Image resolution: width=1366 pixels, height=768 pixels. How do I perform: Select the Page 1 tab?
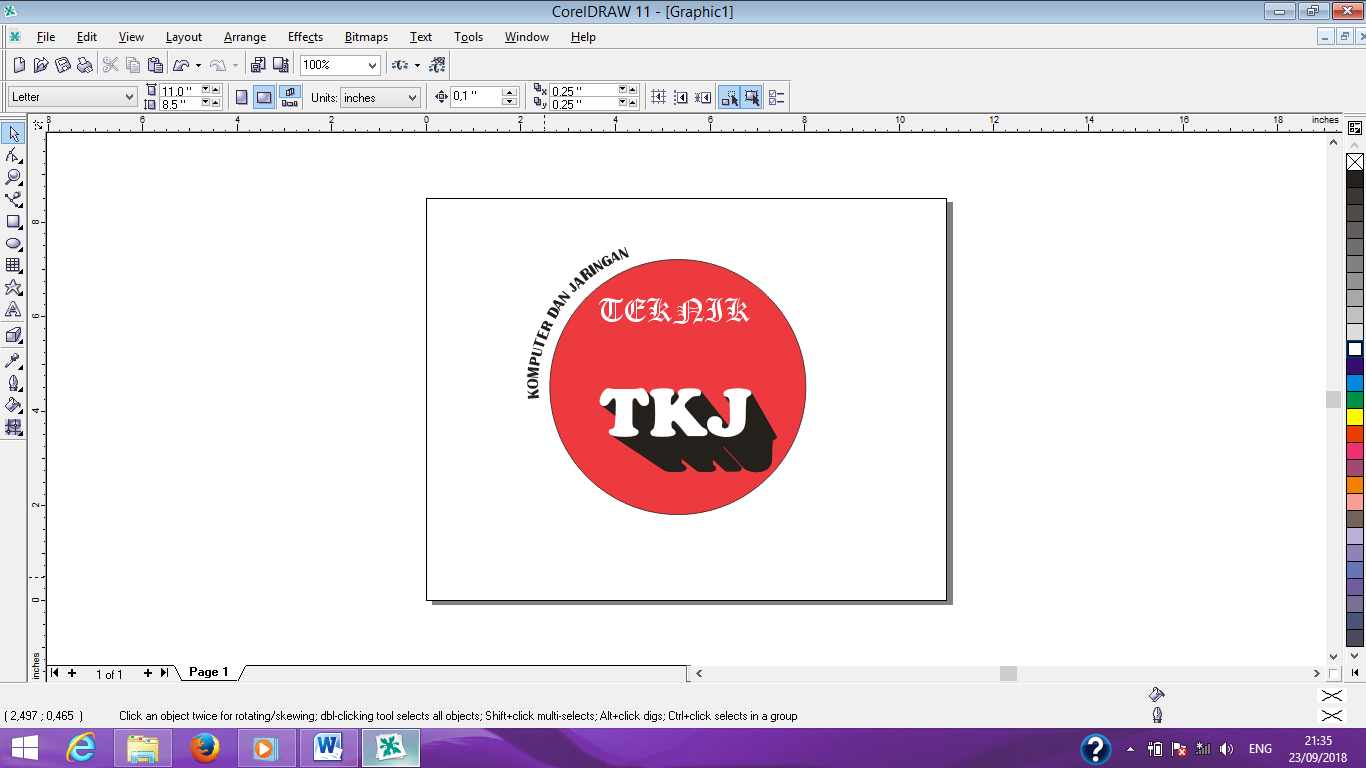(x=207, y=672)
